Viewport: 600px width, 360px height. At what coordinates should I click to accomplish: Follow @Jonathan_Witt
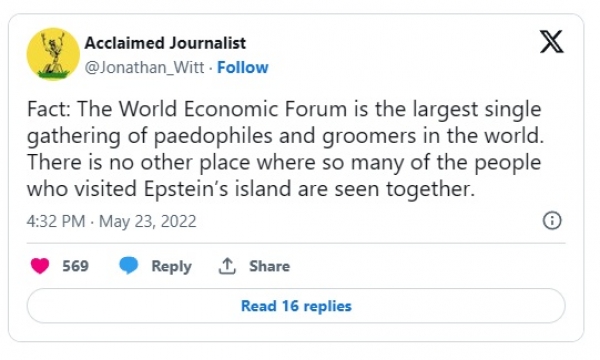pos(243,68)
